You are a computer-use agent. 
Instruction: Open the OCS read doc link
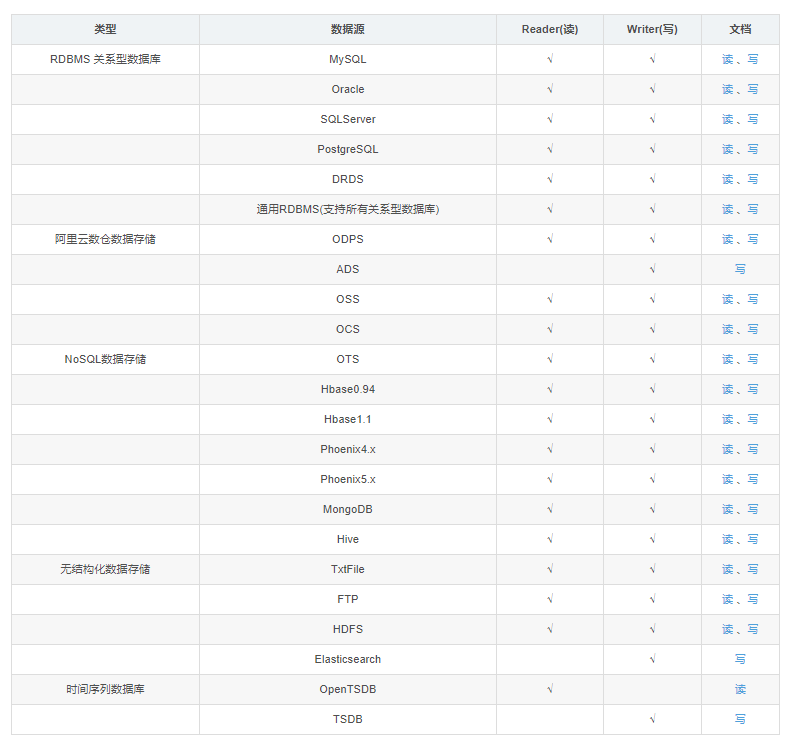728,329
